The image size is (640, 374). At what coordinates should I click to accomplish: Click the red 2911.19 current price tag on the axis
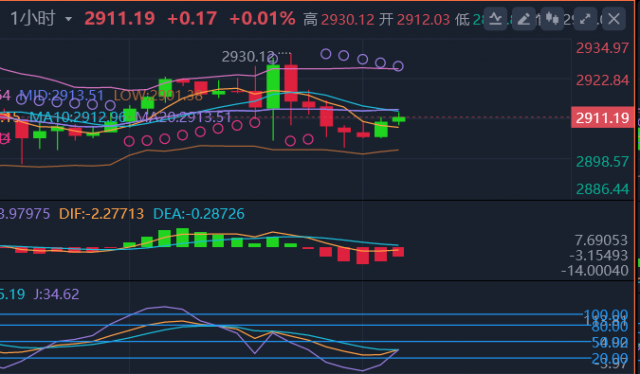click(602, 118)
